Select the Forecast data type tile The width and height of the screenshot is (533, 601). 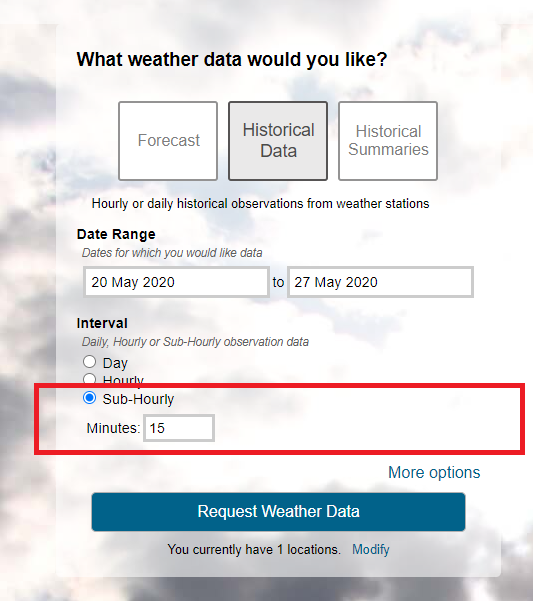pos(168,141)
